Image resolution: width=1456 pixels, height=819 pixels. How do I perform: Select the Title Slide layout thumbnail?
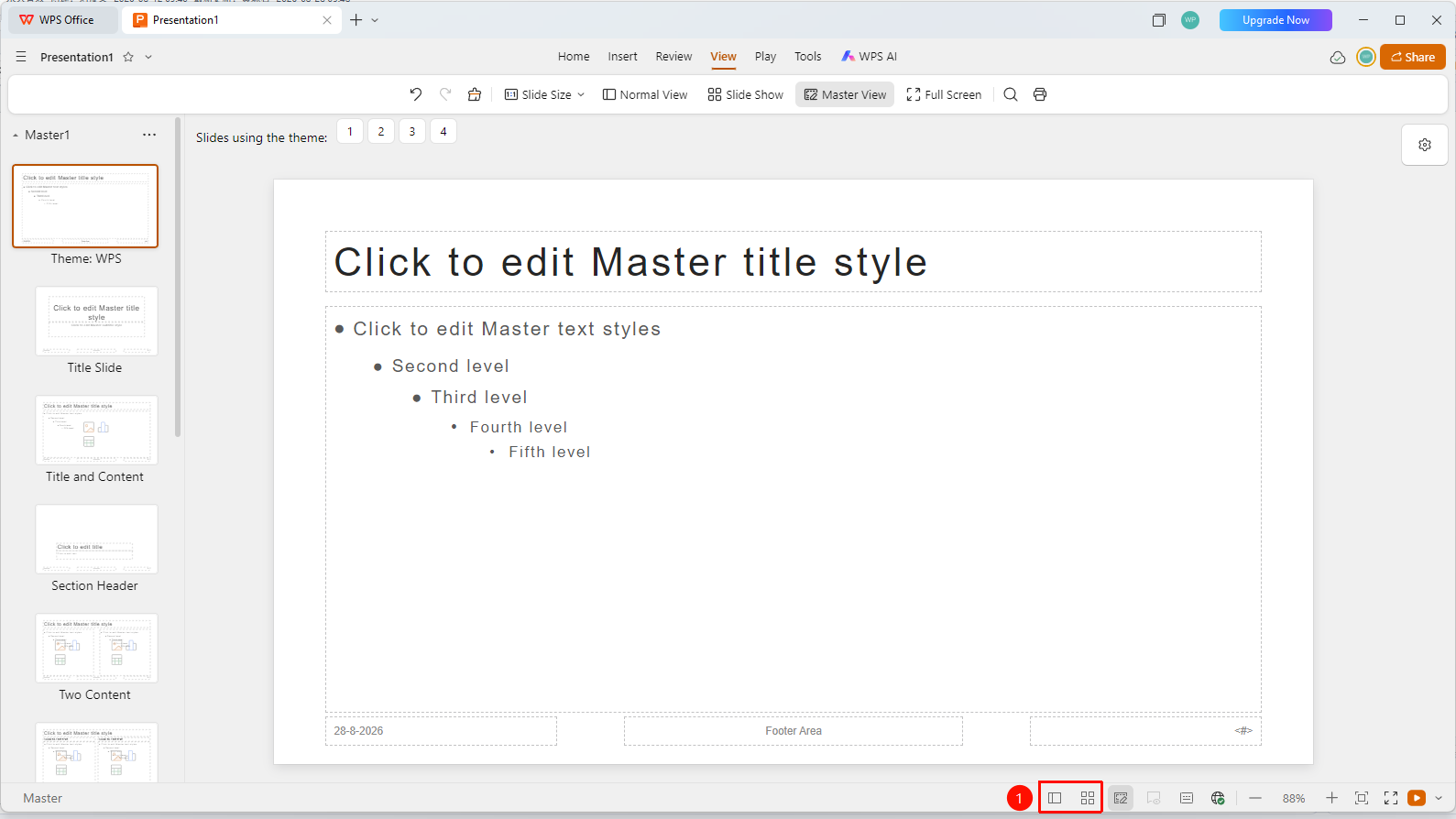click(96, 321)
